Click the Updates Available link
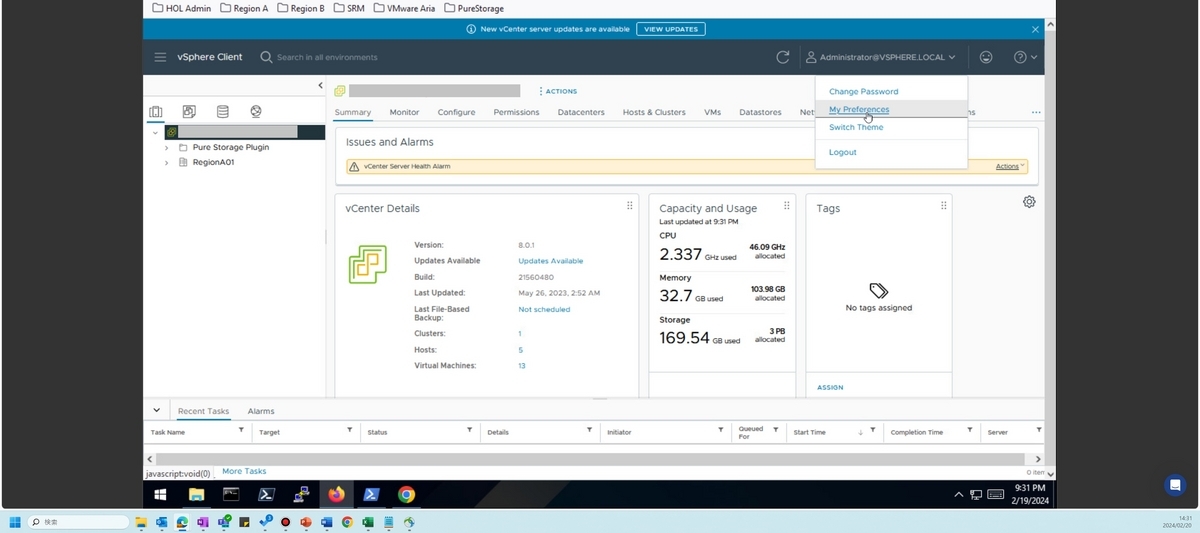The width and height of the screenshot is (1200, 533). coord(550,261)
